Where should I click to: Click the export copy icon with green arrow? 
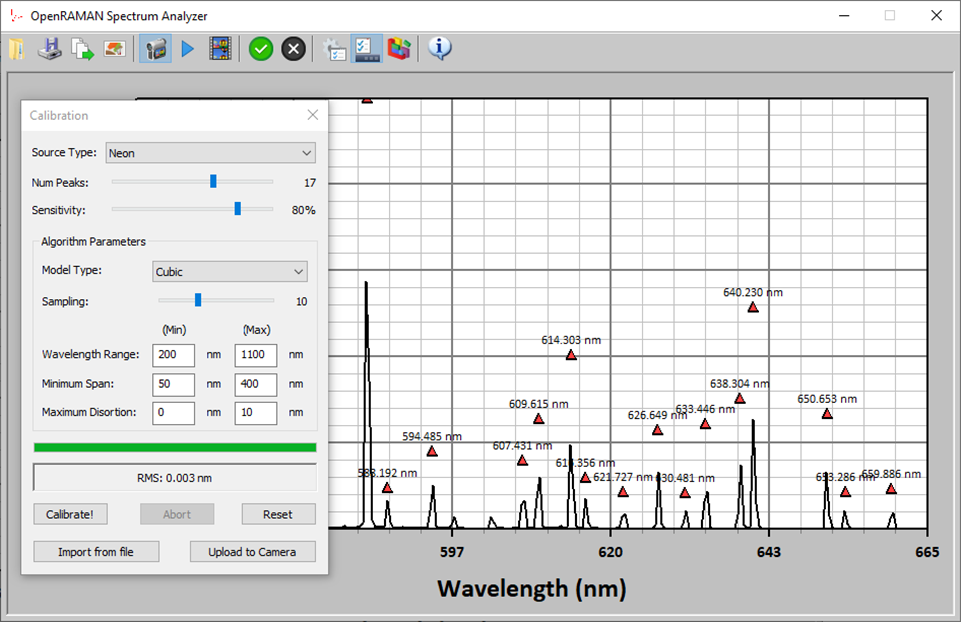(82, 48)
